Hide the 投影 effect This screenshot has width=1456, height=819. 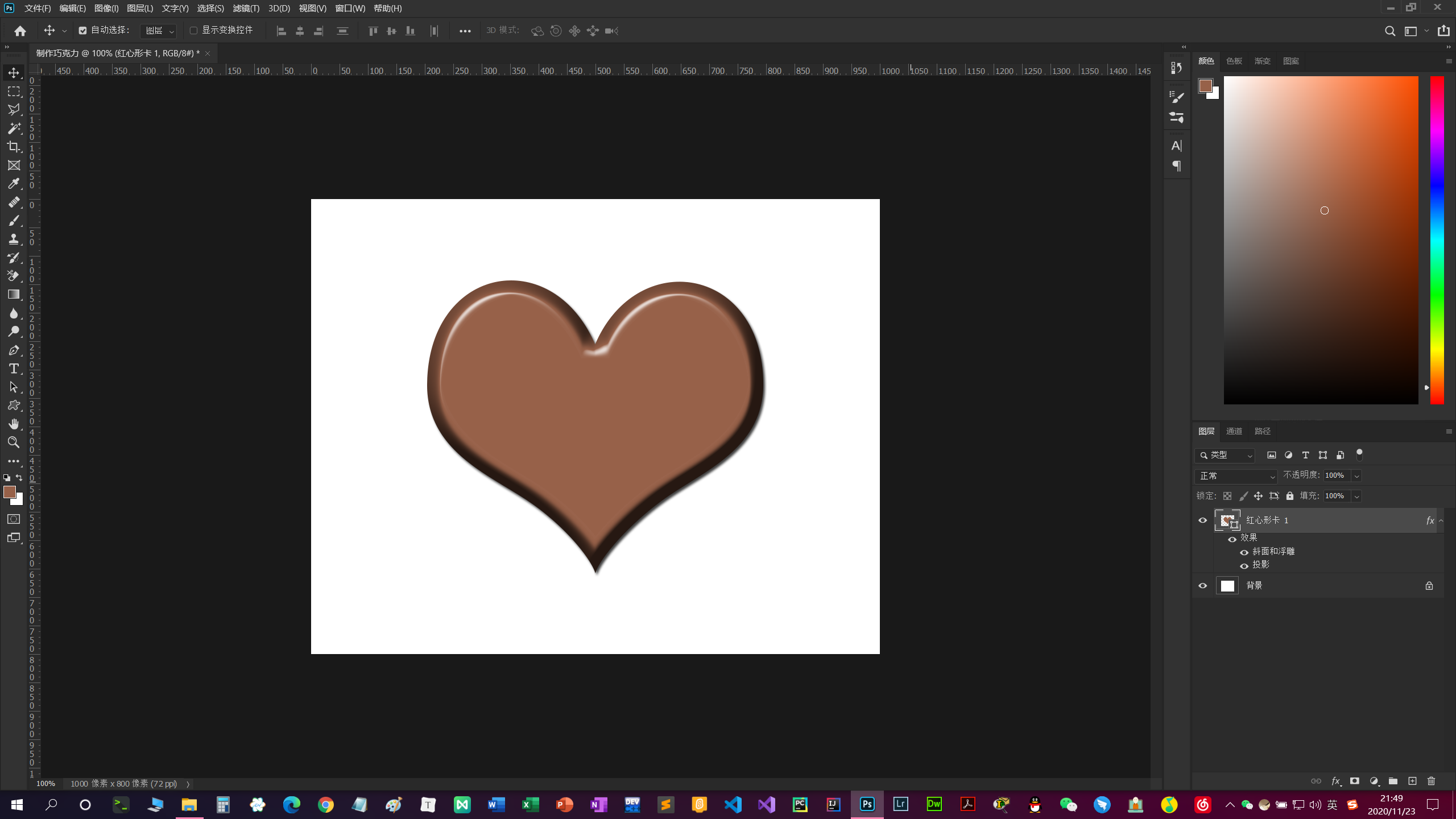pyautogui.click(x=1244, y=566)
